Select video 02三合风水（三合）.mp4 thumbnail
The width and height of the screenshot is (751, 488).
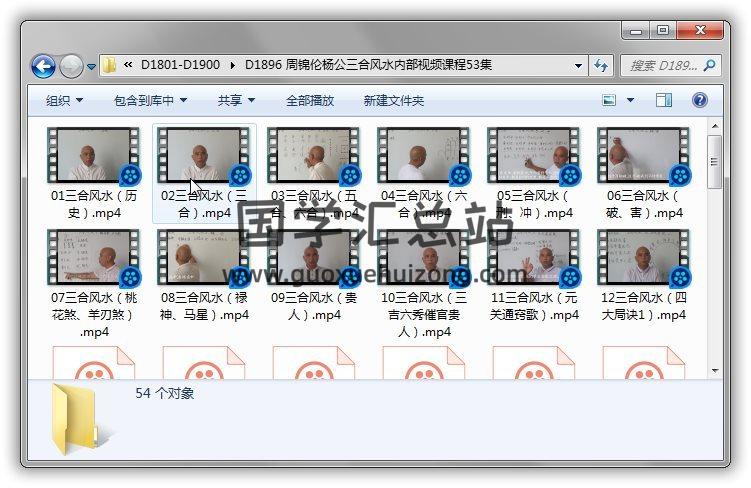(x=204, y=155)
